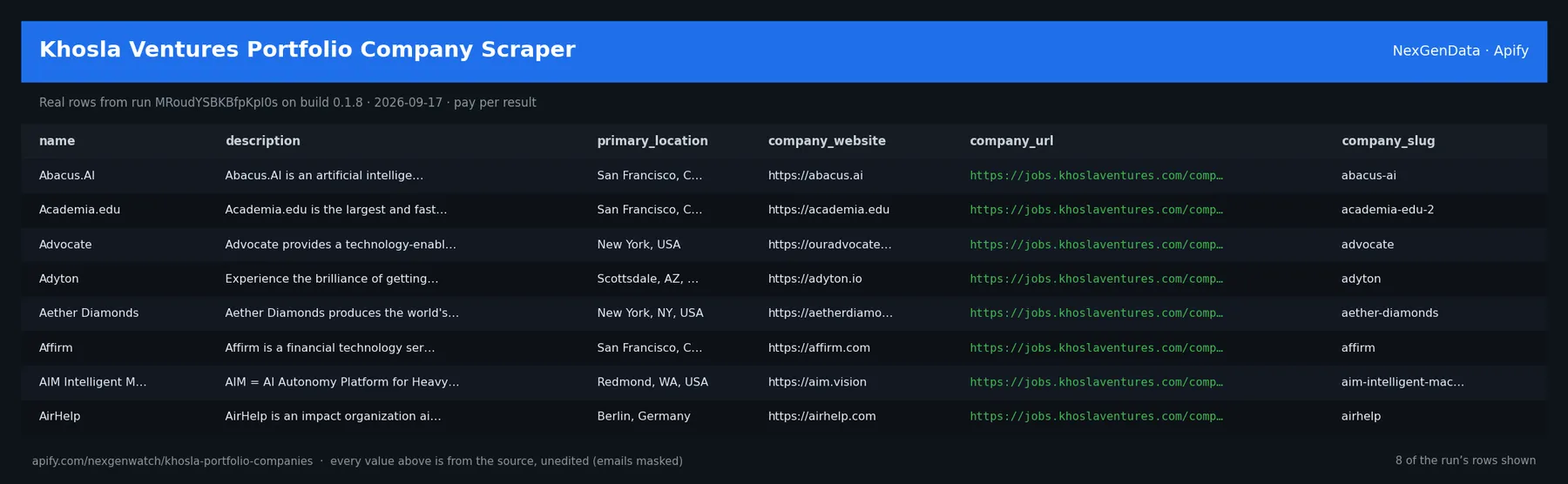
Task: Click the NexGenData · Apify label
Action: [x=1460, y=50]
